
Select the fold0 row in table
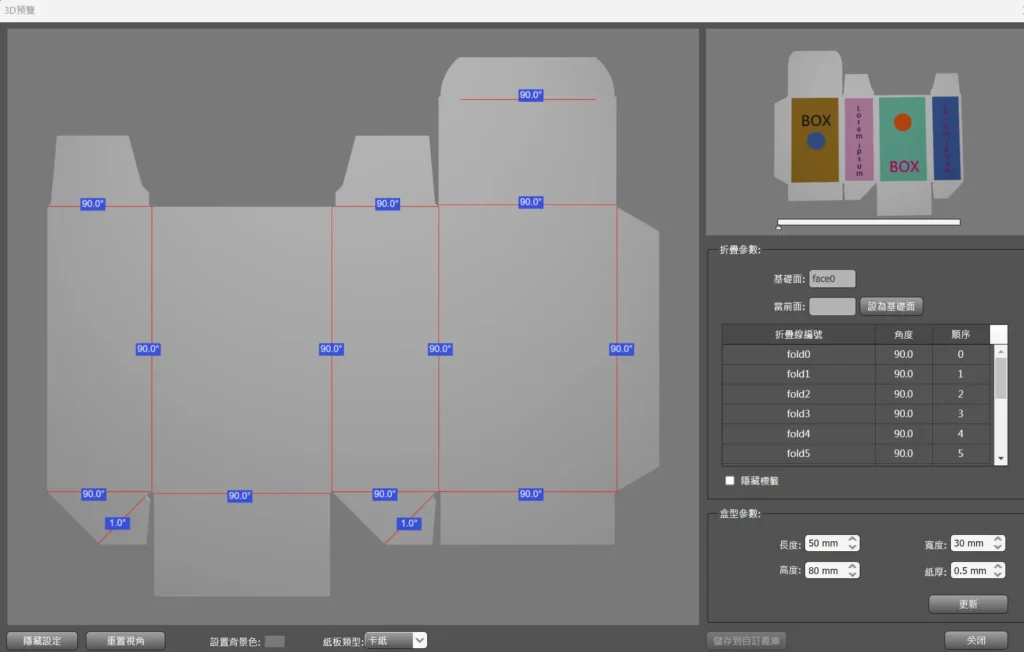798,354
